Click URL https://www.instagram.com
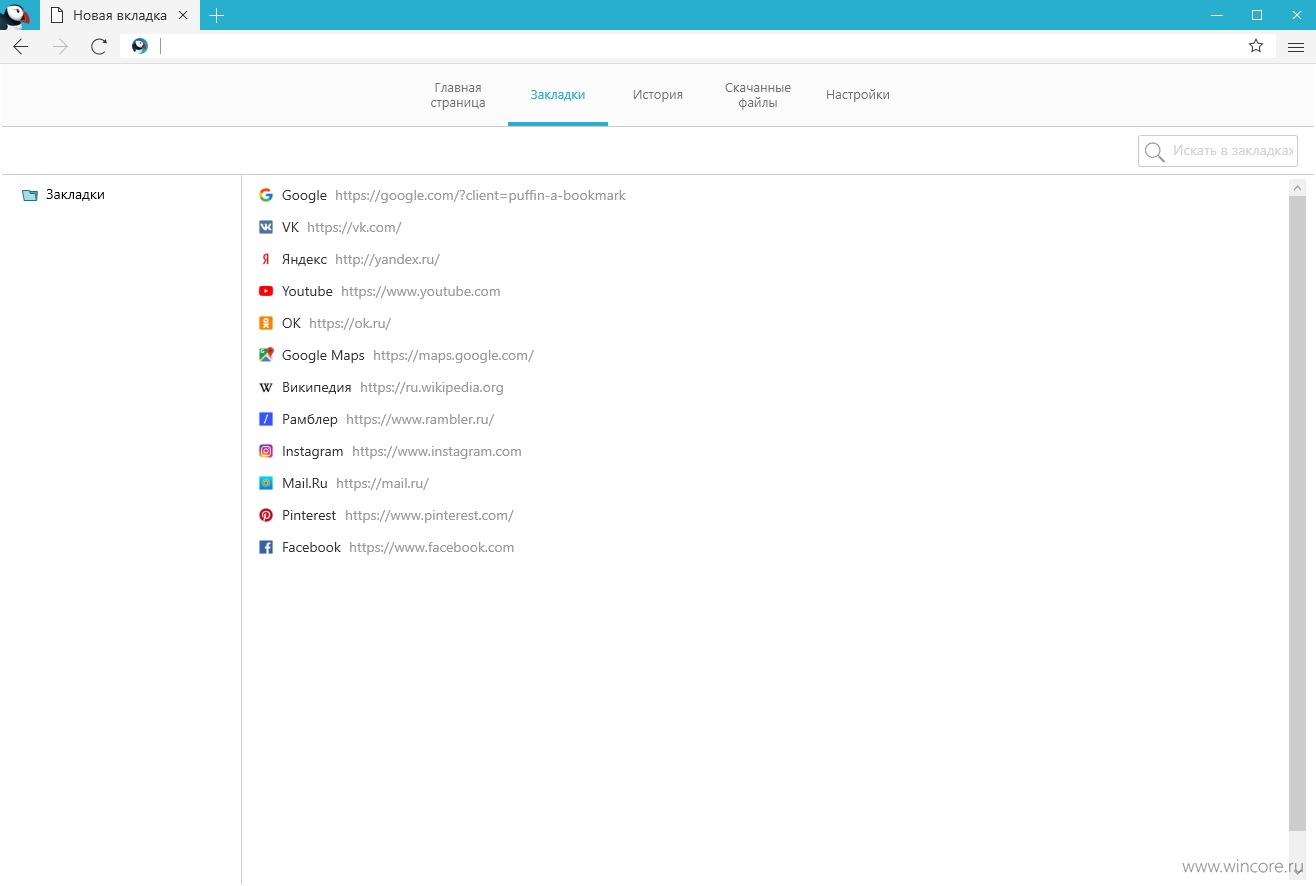The width and height of the screenshot is (1316, 886). pyautogui.click(x=437, y=451)
